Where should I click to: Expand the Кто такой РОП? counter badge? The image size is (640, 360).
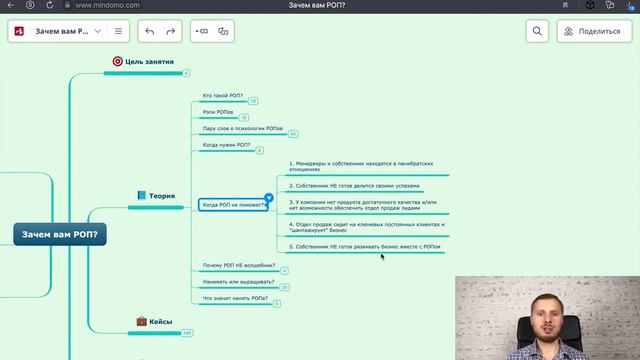pos(253,101)
